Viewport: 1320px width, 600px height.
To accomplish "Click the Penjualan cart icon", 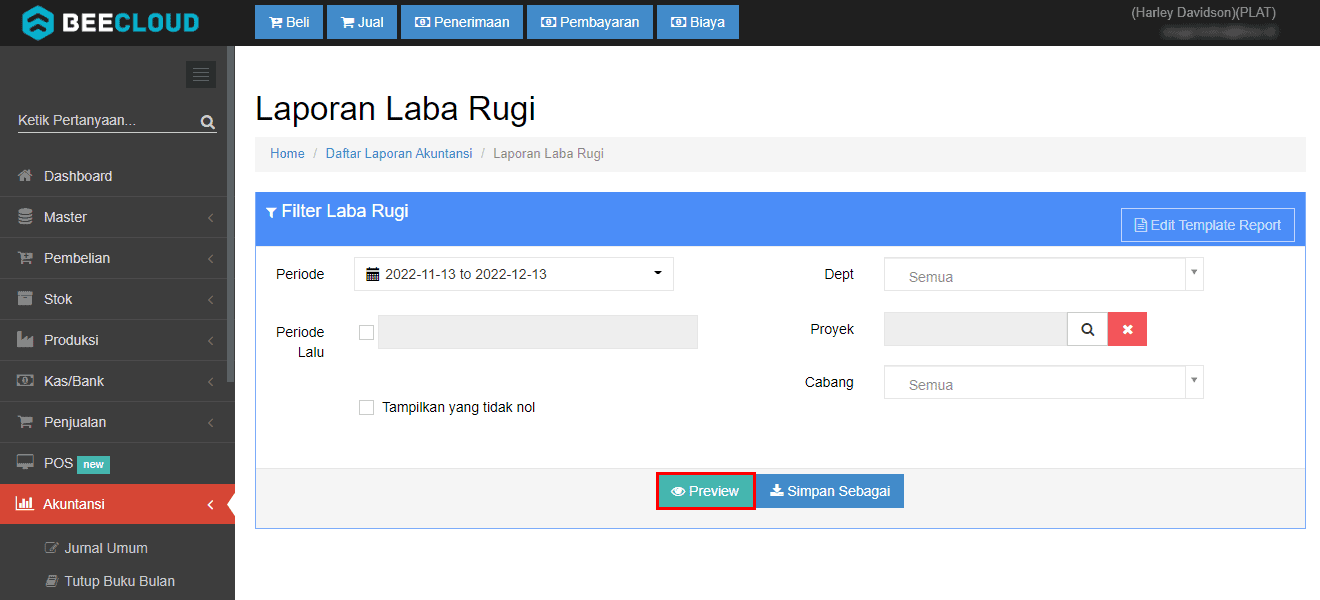I will (x=25, y=422).
